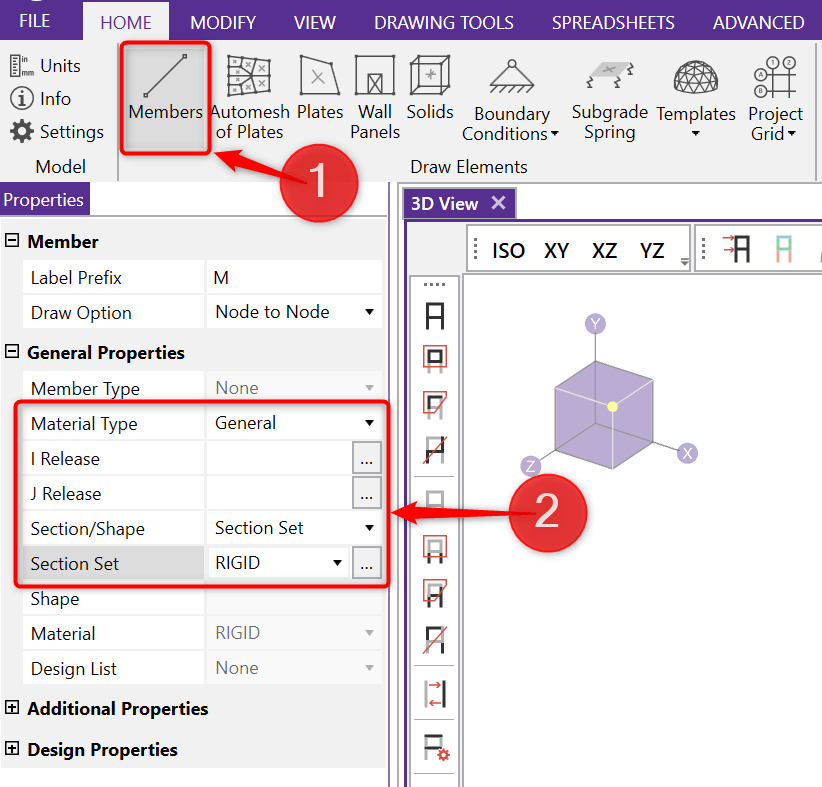Choose the Wall Panels tool
The height and width of the screenshot is (787, 822).
[x=375, y=95]
